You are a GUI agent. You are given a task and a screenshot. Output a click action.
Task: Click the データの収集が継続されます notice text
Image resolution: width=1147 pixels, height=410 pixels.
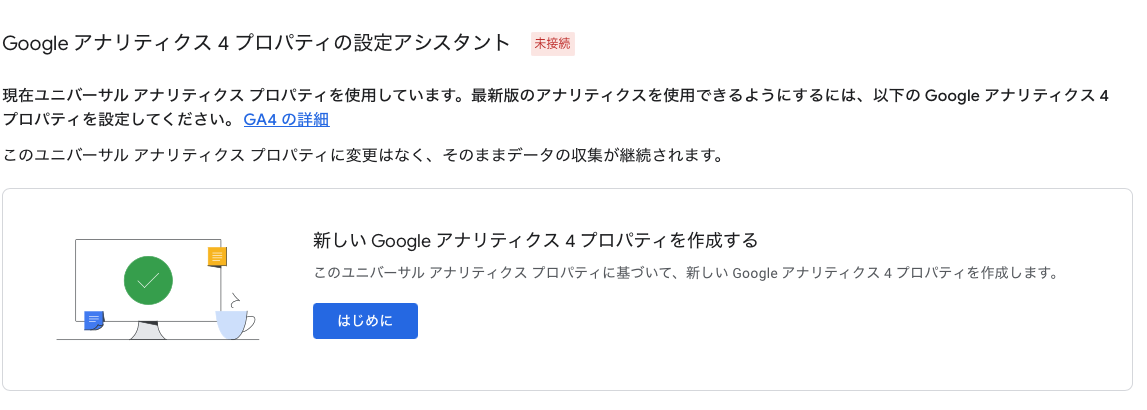600,155
